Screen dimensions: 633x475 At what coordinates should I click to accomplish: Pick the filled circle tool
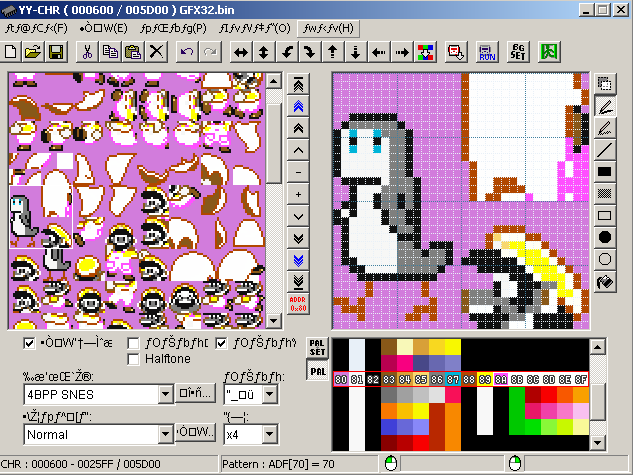[x=604, y=237]
